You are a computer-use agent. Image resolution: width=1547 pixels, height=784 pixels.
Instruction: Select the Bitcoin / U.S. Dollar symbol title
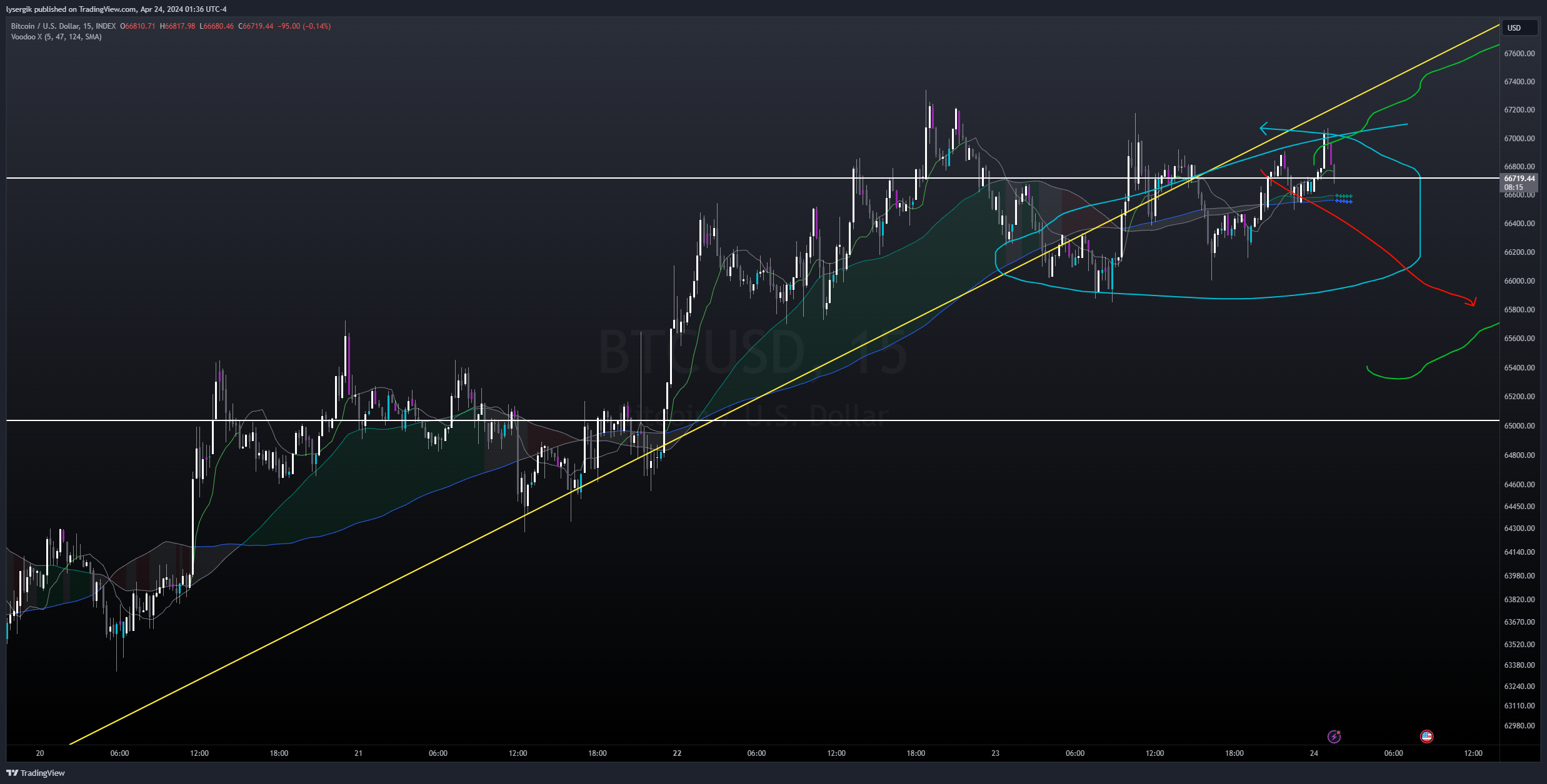pos(63,26)
